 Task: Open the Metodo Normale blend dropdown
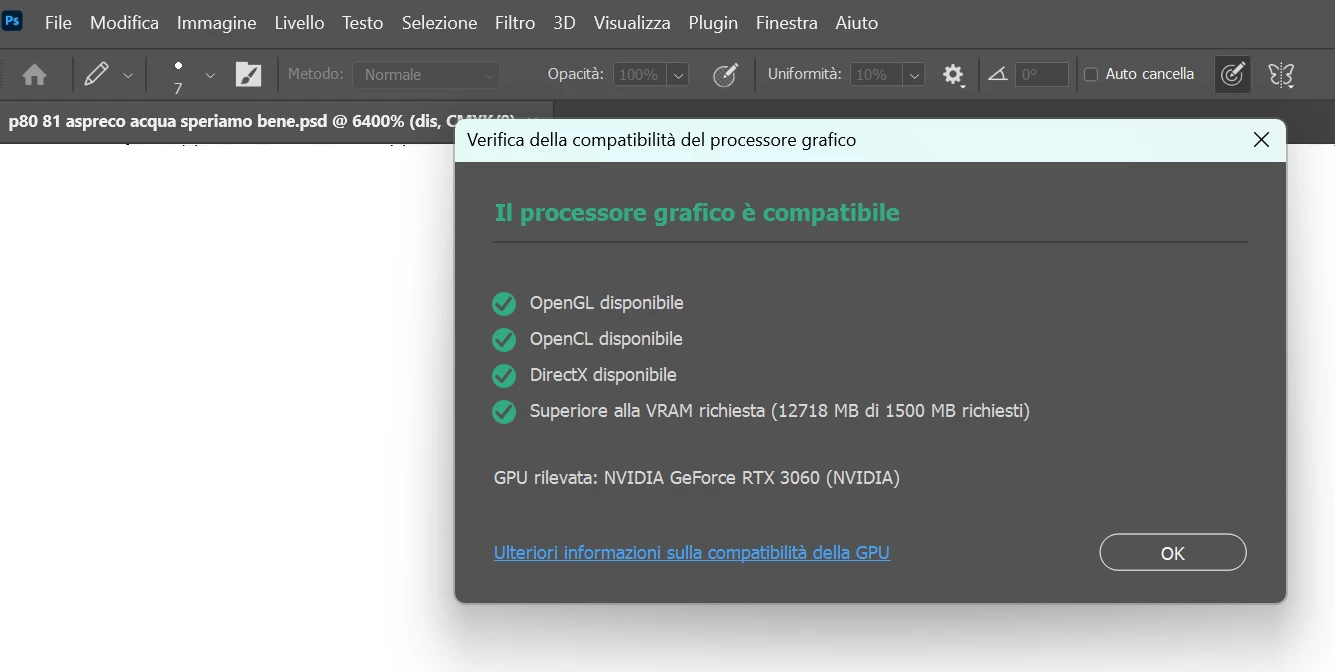click(x=427, y=75)
